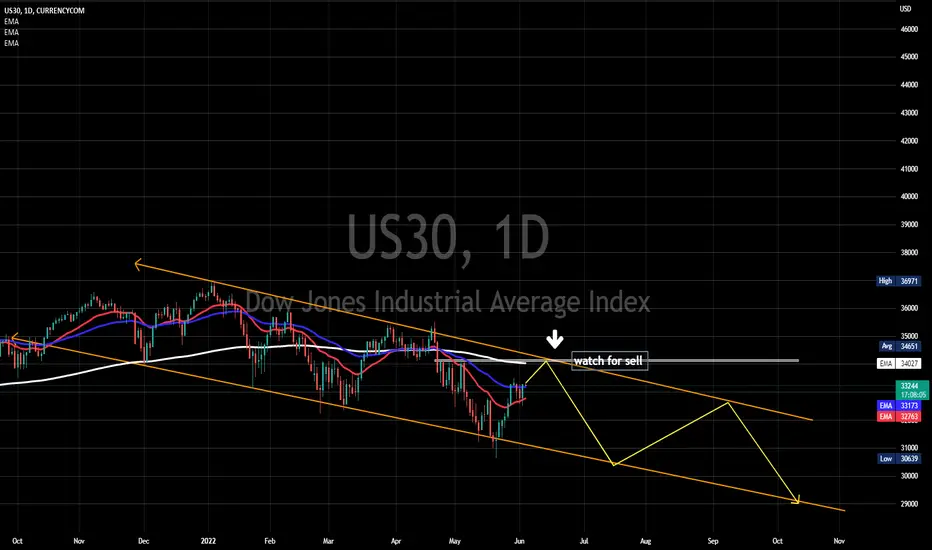Select the 'watch for sell' text annotation
The image size is (932, 550).
click(609, 361)
